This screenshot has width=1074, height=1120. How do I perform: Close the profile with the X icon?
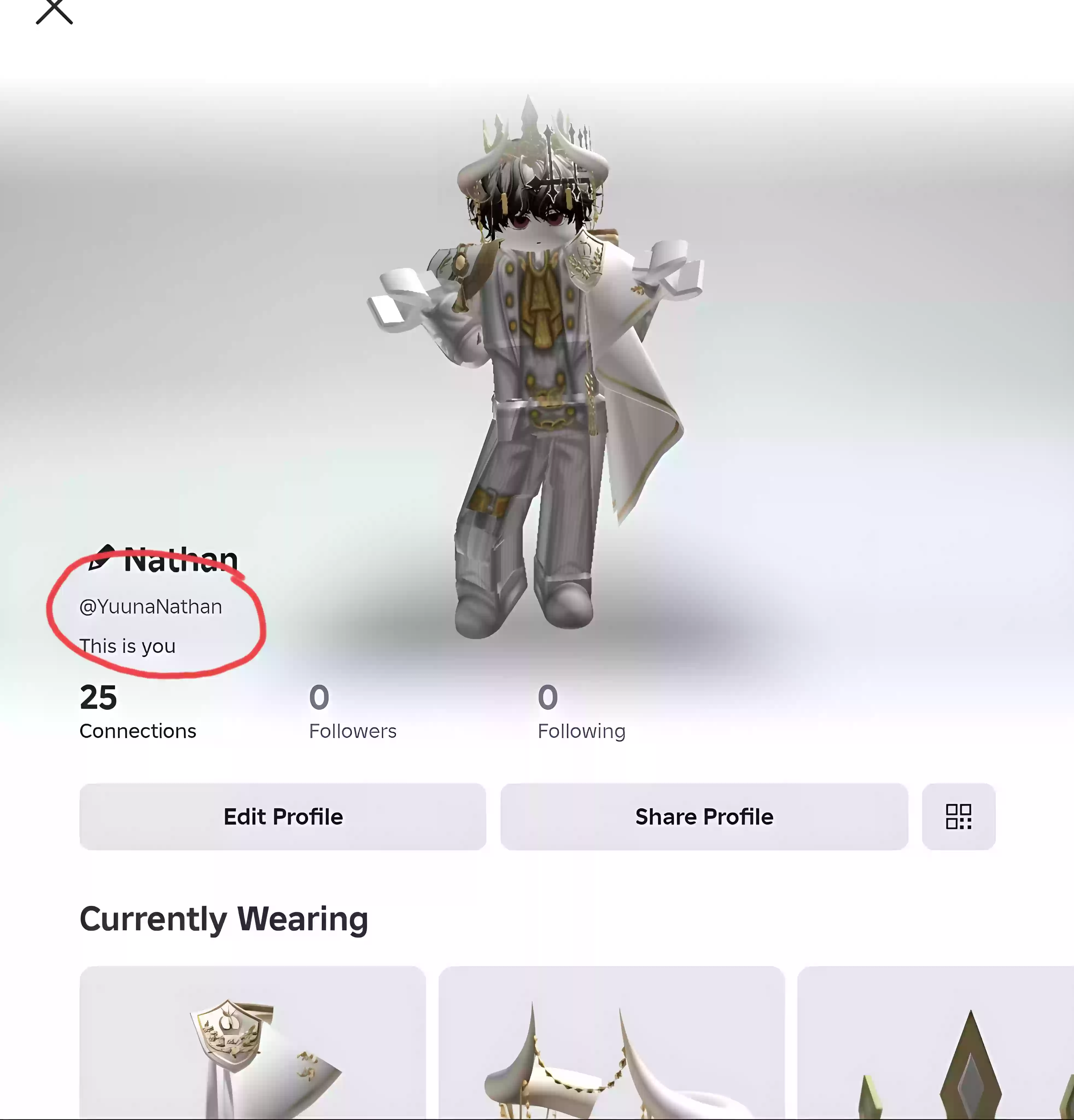click(54, 11)
